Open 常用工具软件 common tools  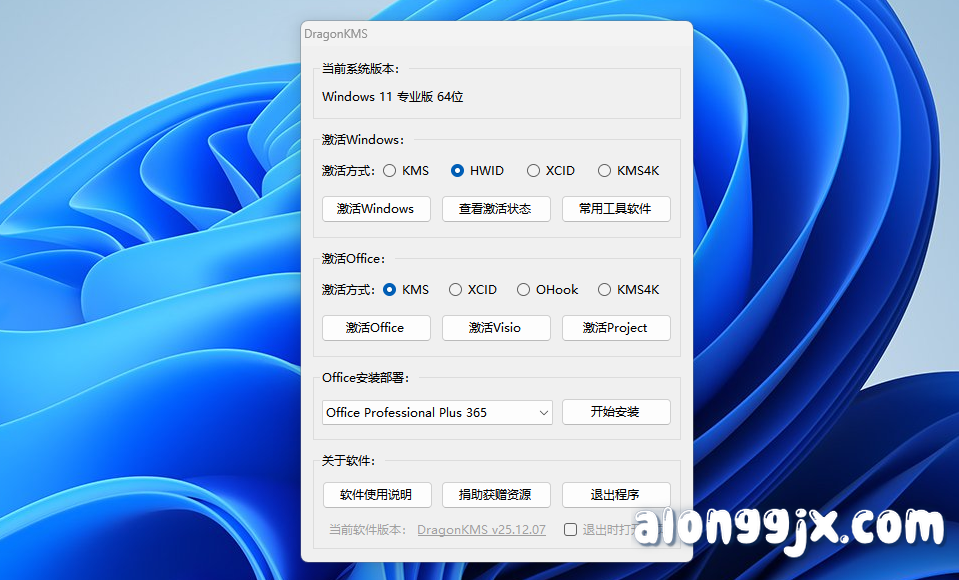coord(616,209)
